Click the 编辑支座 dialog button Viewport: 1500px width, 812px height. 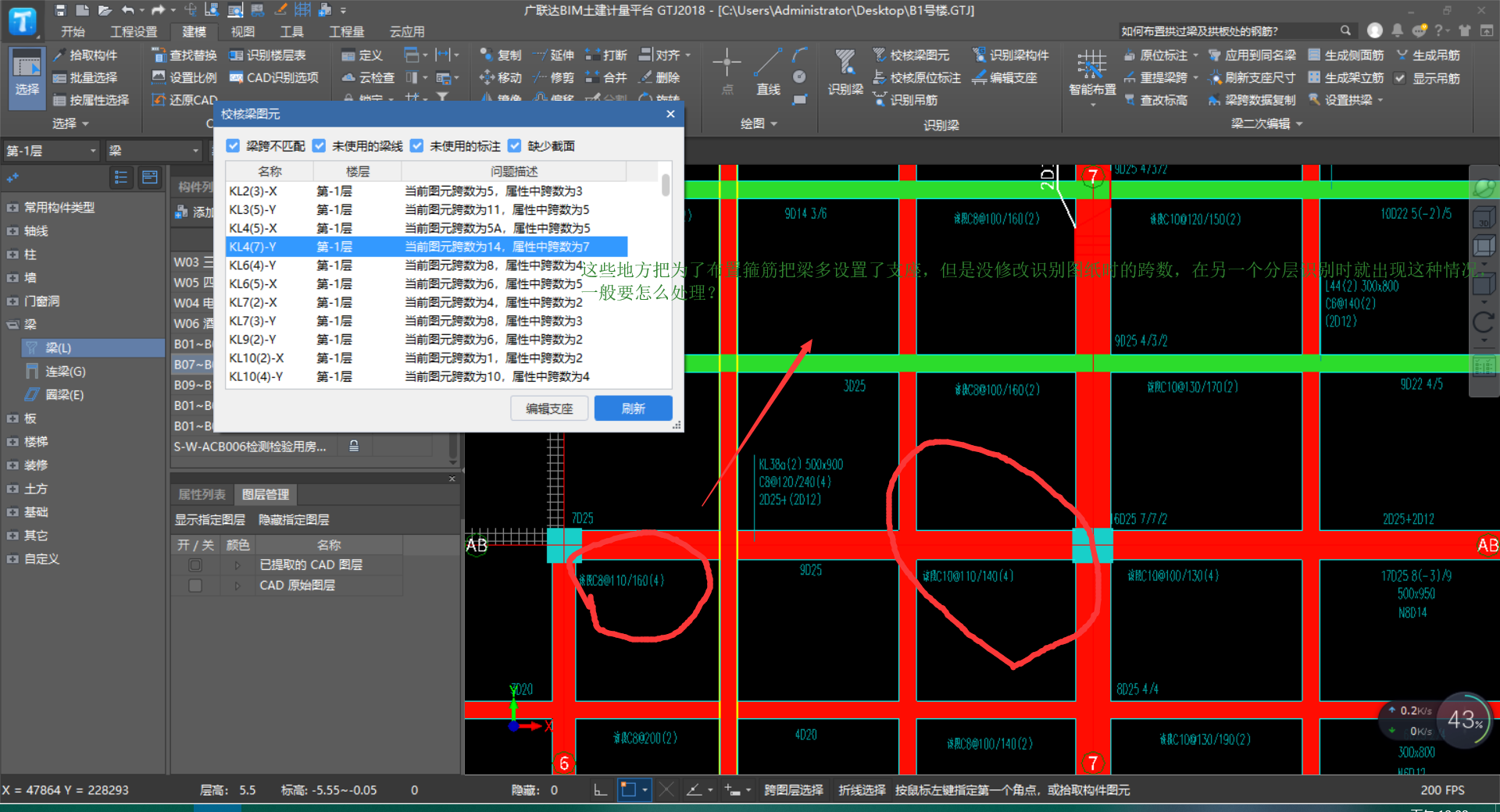[x=549, y=408]
